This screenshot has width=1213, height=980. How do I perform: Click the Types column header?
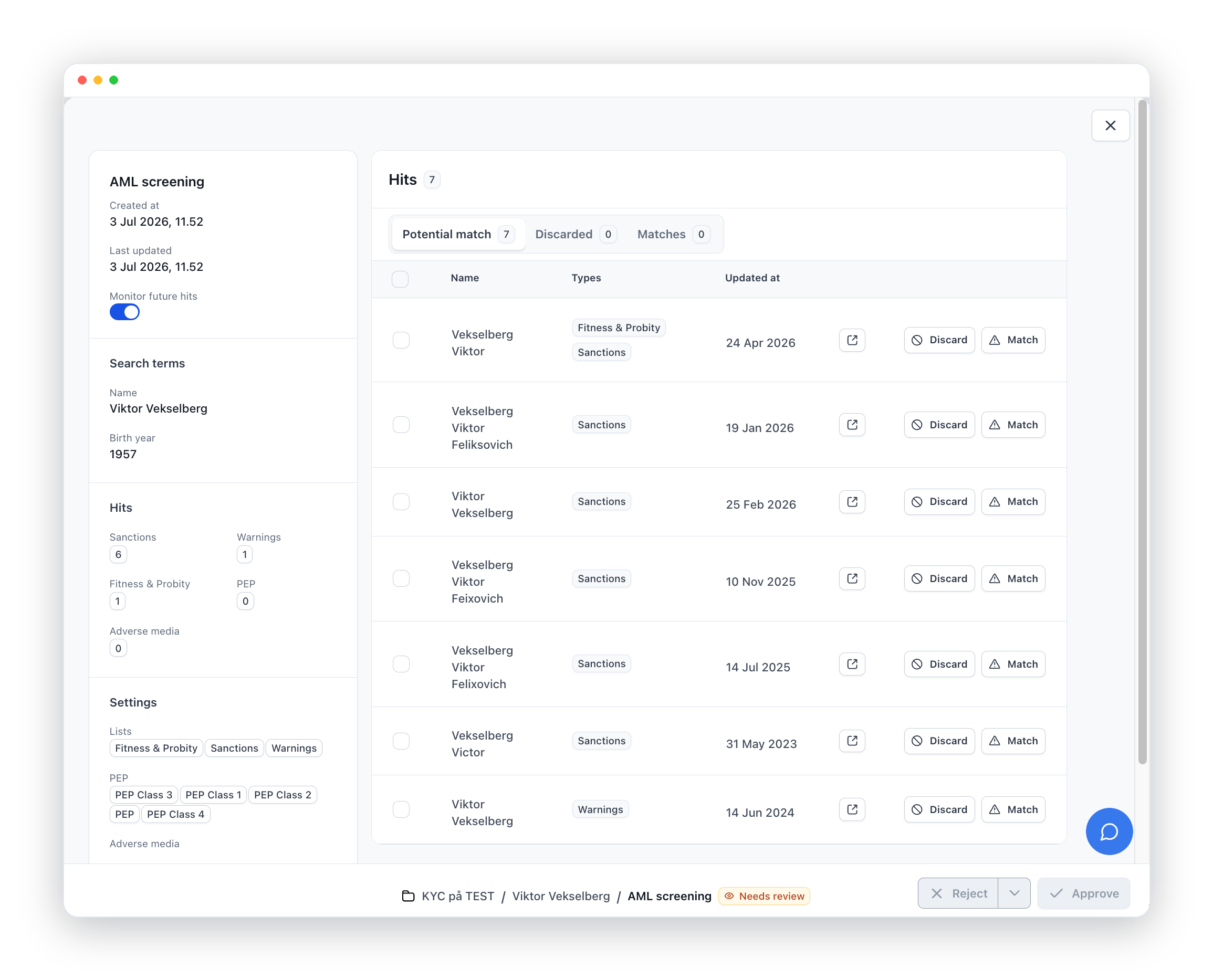(x=585, y=278)
